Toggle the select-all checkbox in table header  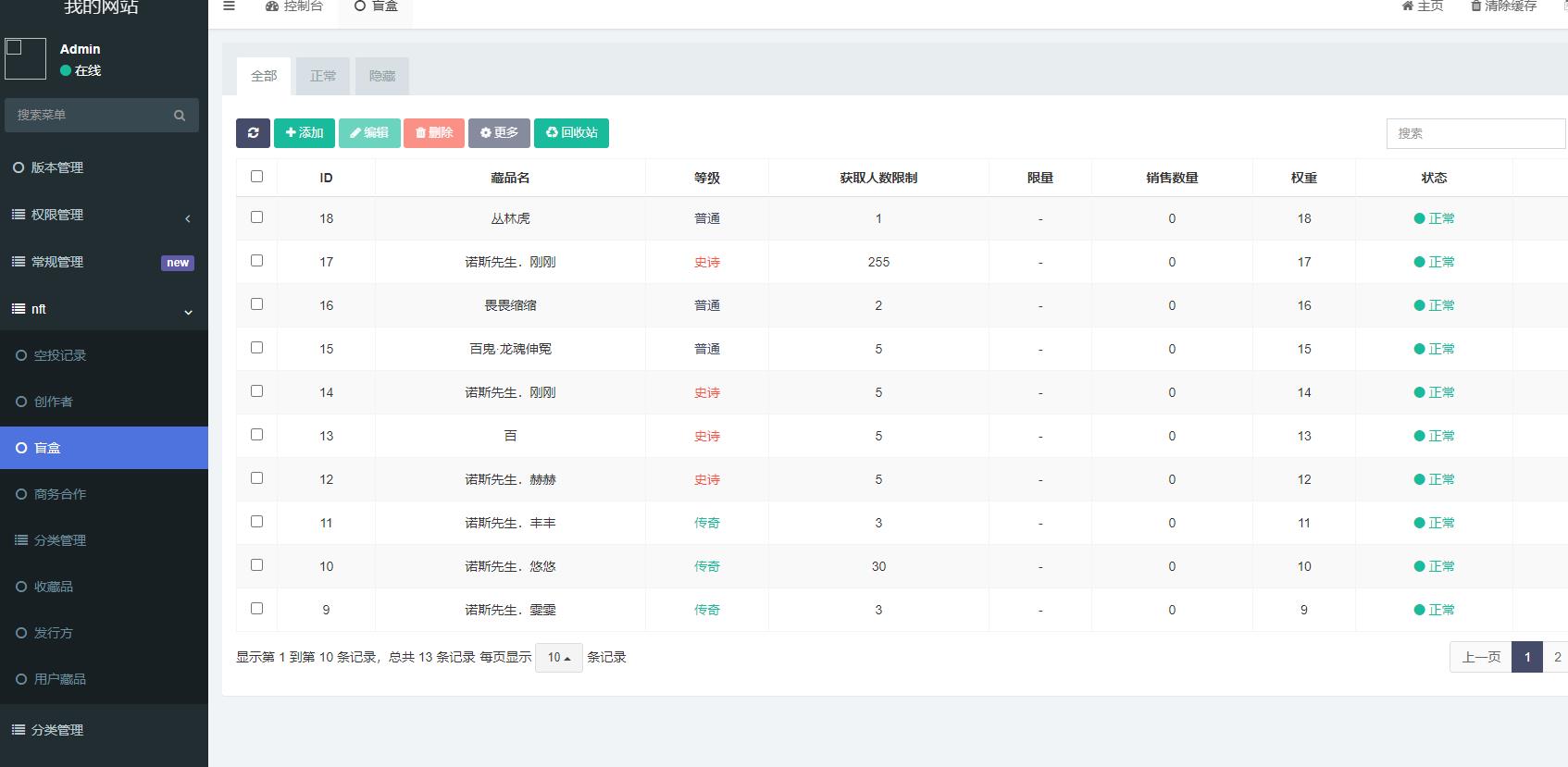(x=257, y=177)
